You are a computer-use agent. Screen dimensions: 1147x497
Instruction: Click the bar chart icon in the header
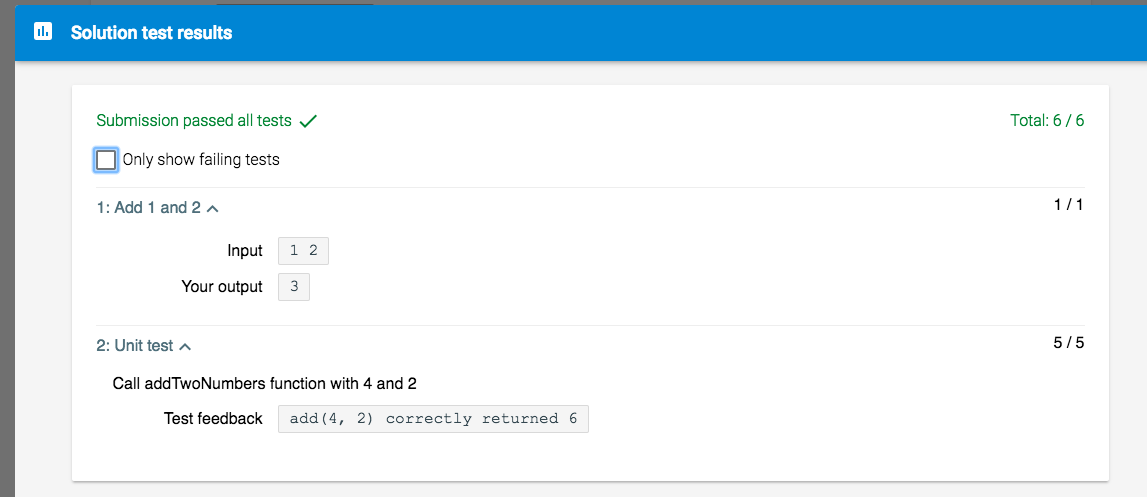43,32
